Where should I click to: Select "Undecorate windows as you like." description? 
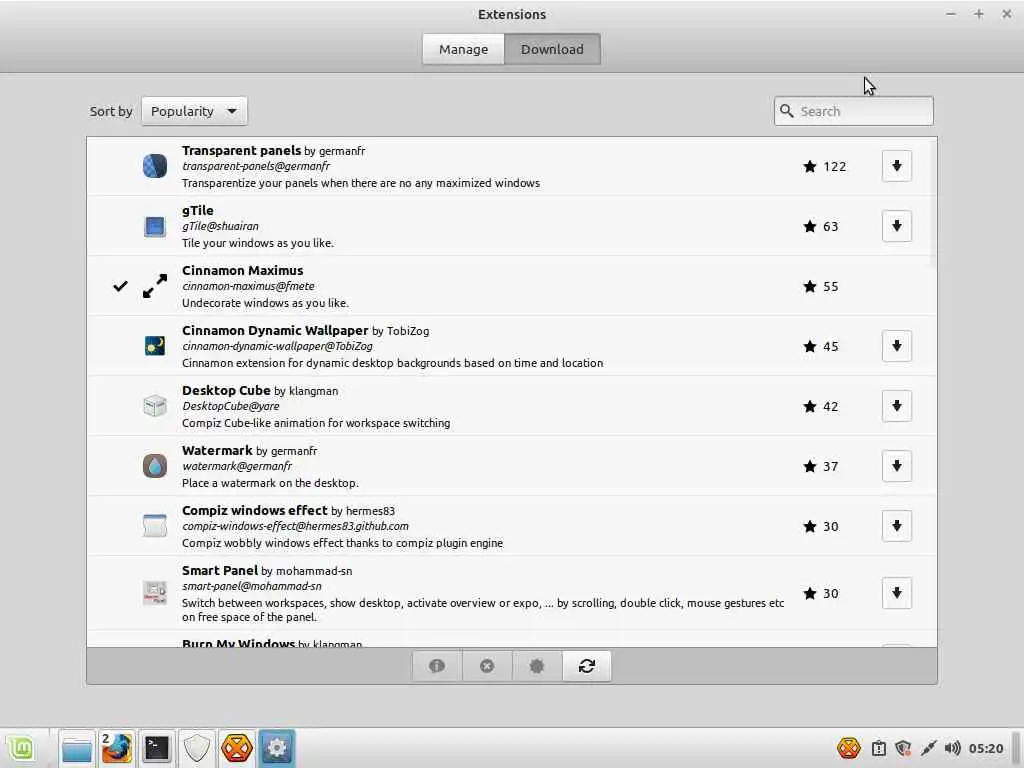point(265,303)
